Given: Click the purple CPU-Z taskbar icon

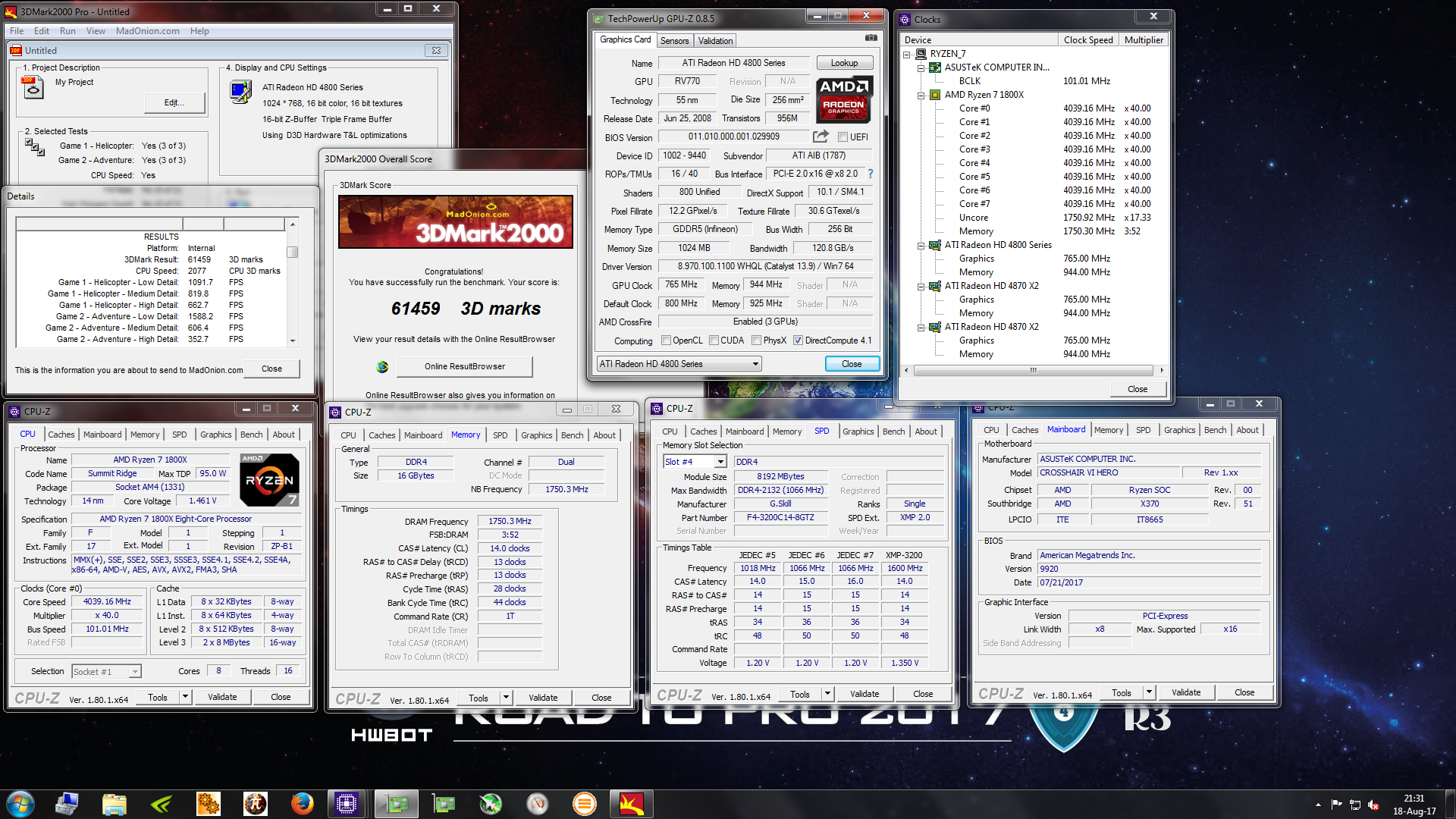Looking at the screenshot, I should 347,804.
